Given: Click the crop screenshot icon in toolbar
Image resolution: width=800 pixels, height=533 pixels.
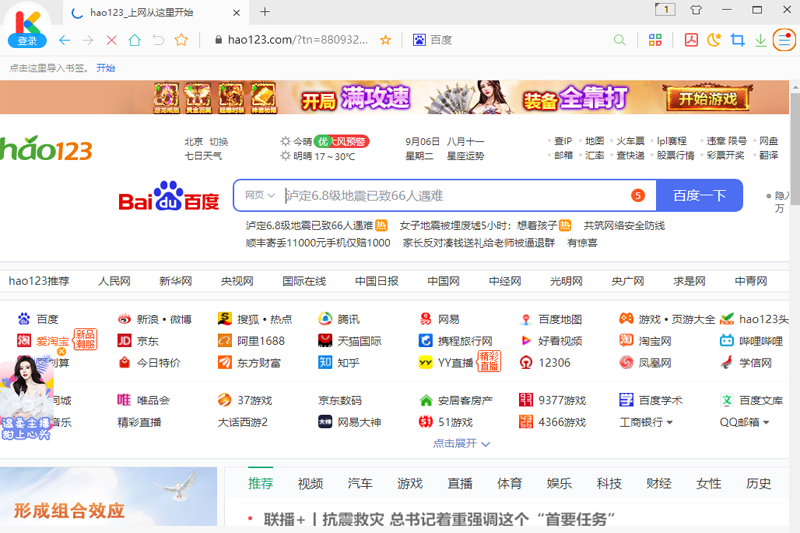Looking at the screenshot, I should (x=738, y=40).
